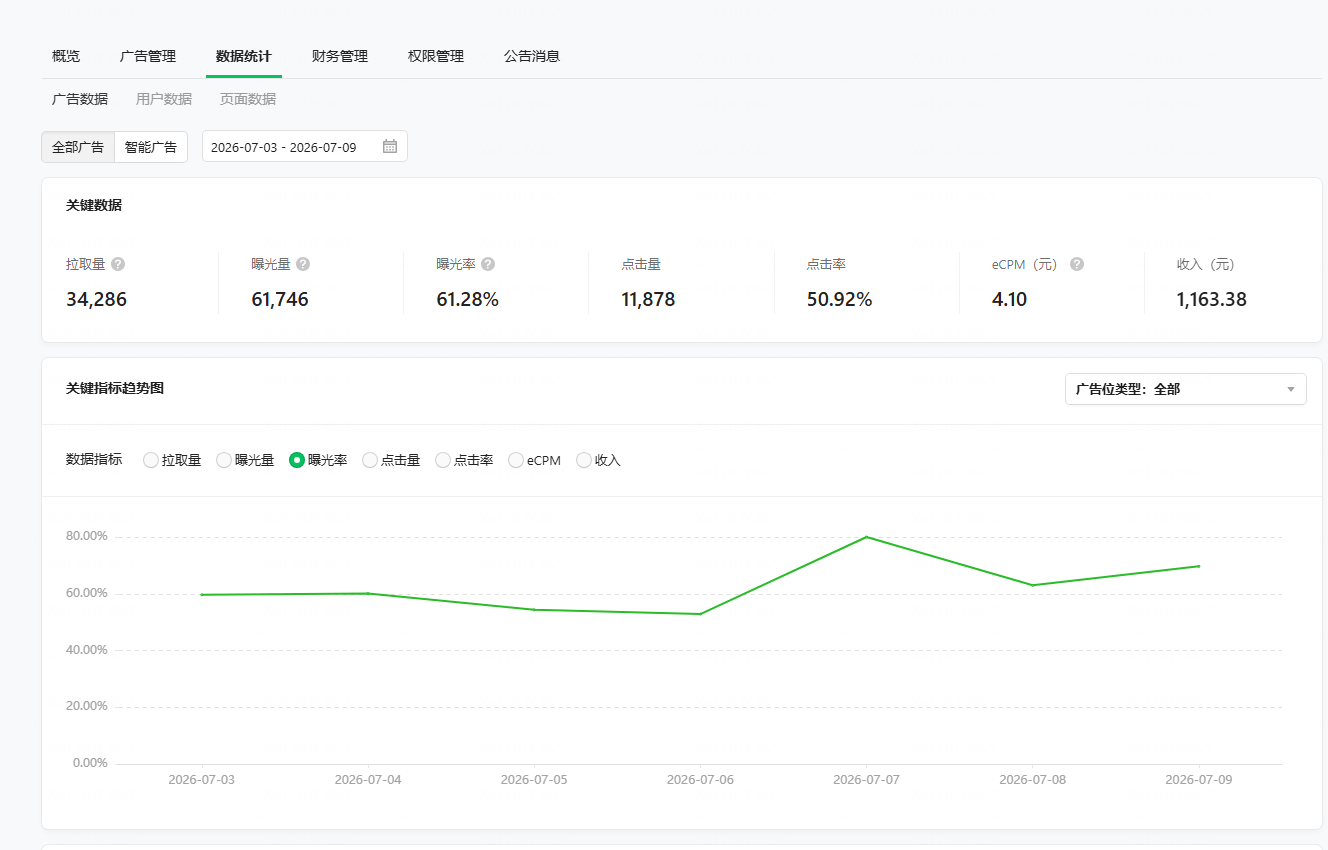Select the 收入 radio button
This screenshot has height=850, width=1328.
pos(584,460)
